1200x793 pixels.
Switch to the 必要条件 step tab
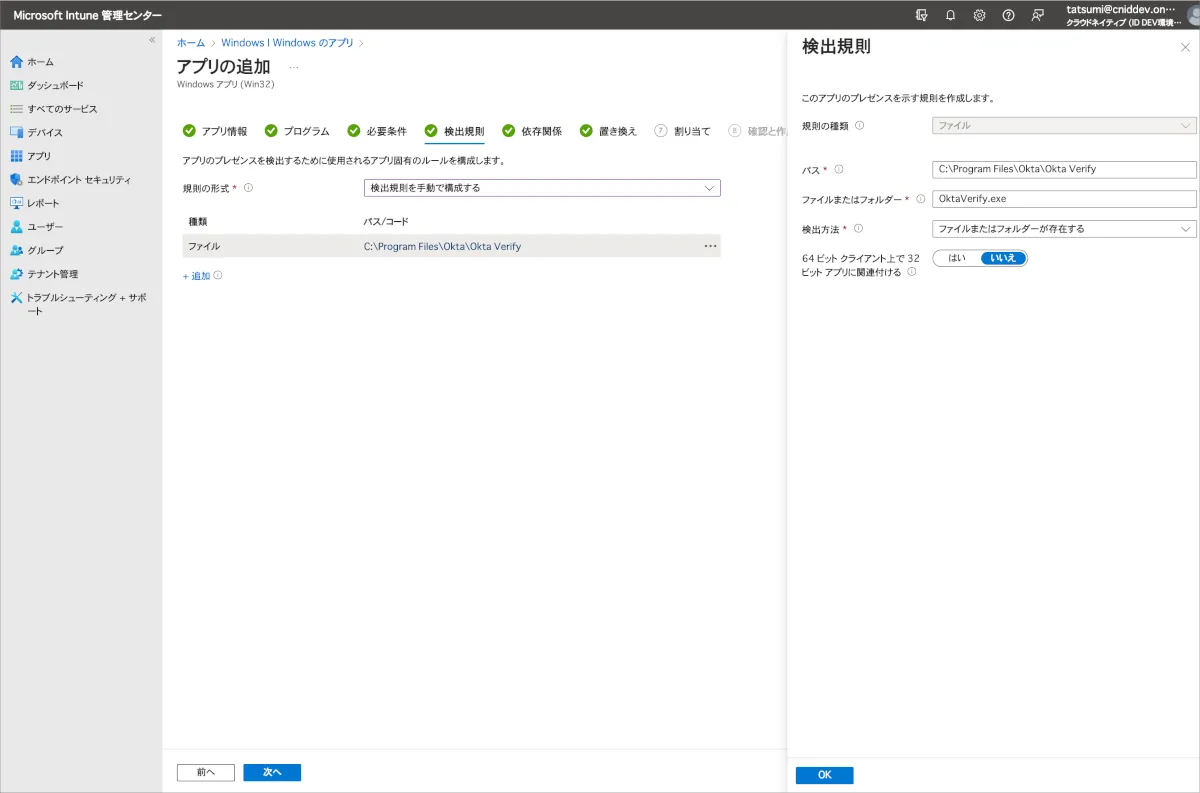pyautogui.click(x=377, y=131)
